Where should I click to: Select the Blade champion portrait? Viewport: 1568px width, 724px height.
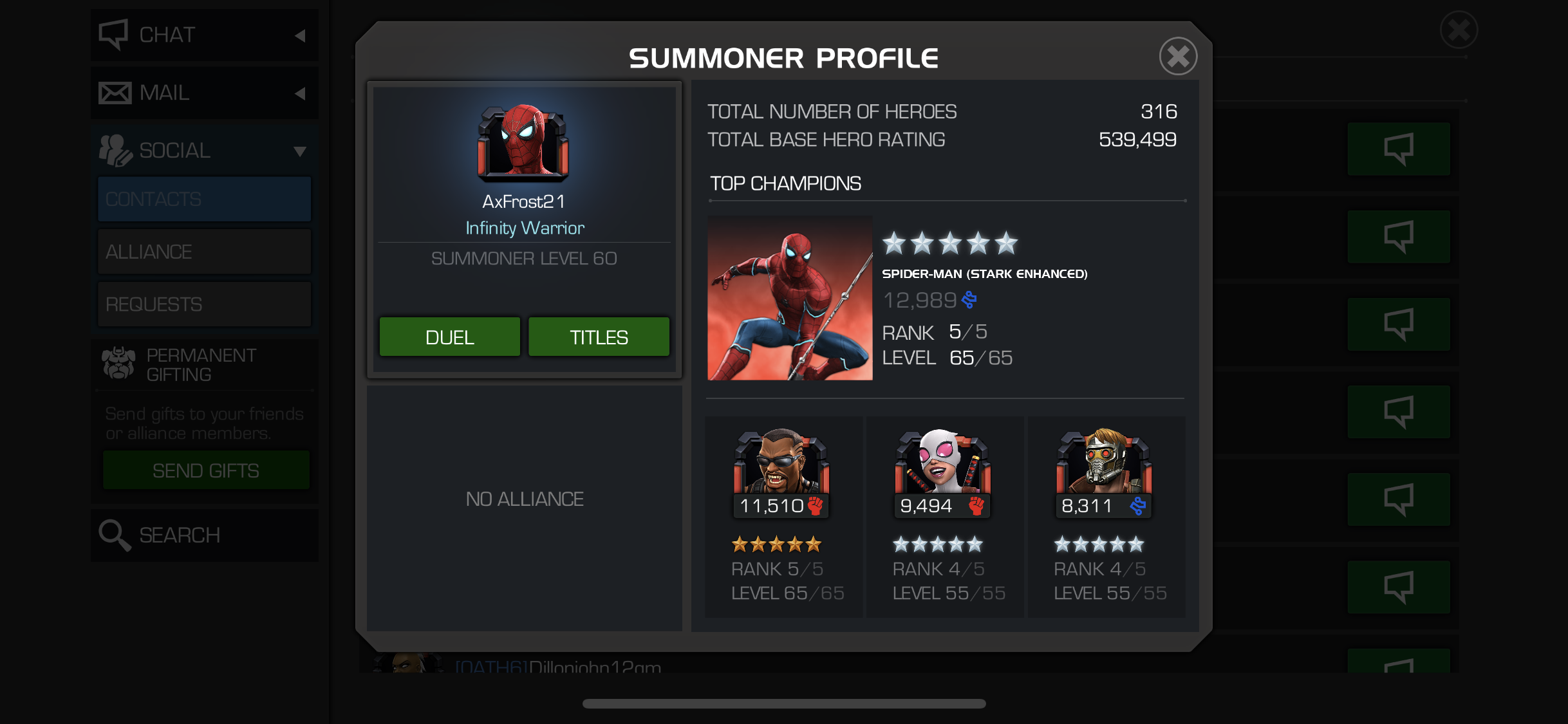(781, 462)
